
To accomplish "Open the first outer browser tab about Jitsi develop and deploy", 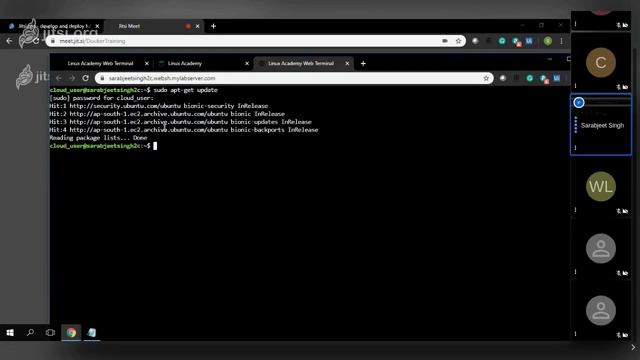I will (x=54, y=26).
